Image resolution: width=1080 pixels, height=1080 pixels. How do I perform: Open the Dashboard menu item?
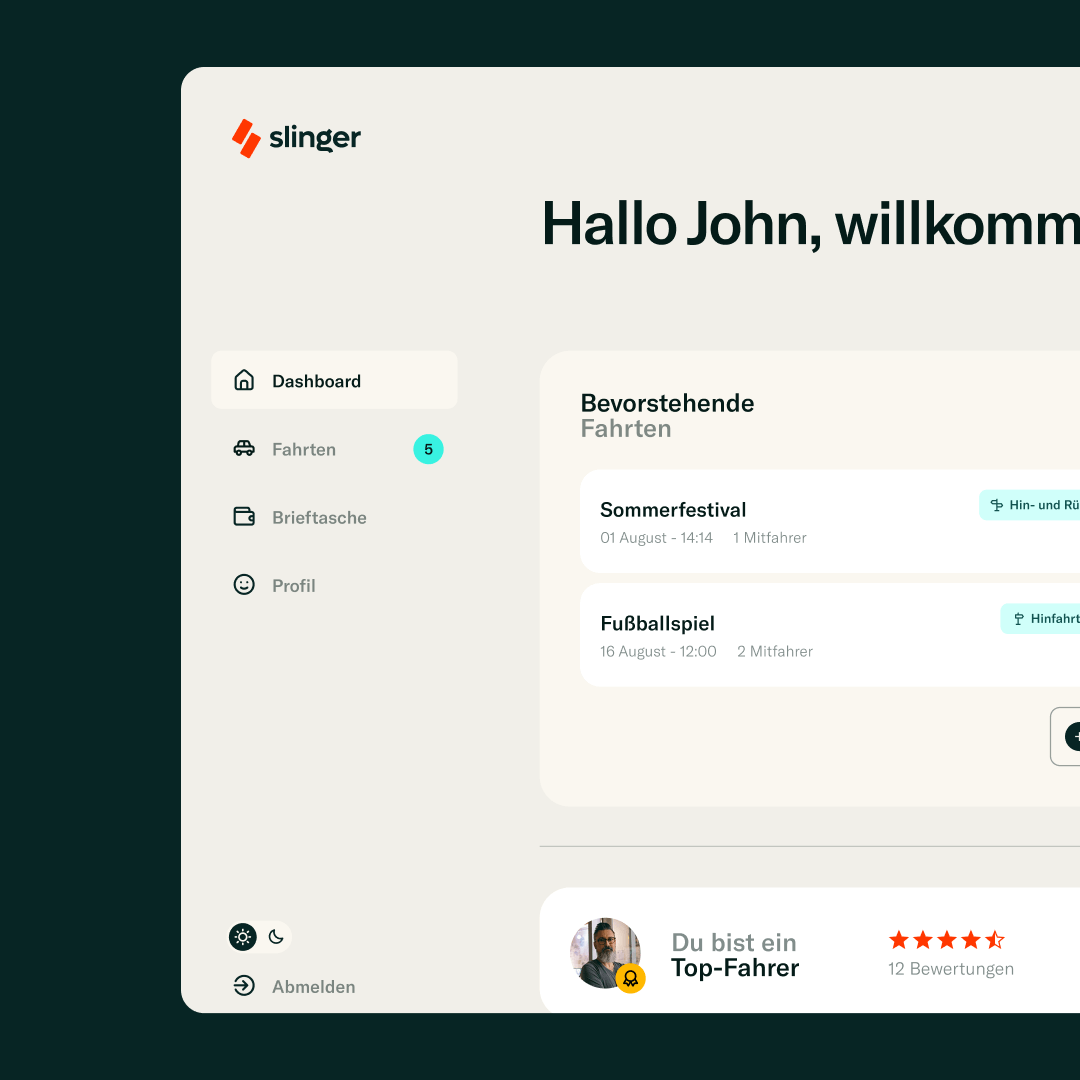pyautogui.click(x=334, y=380)
